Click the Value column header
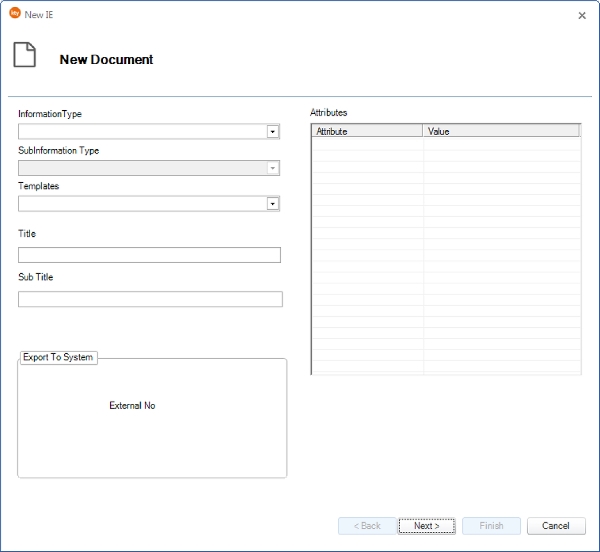600x552 pixels. coord(500,131)
